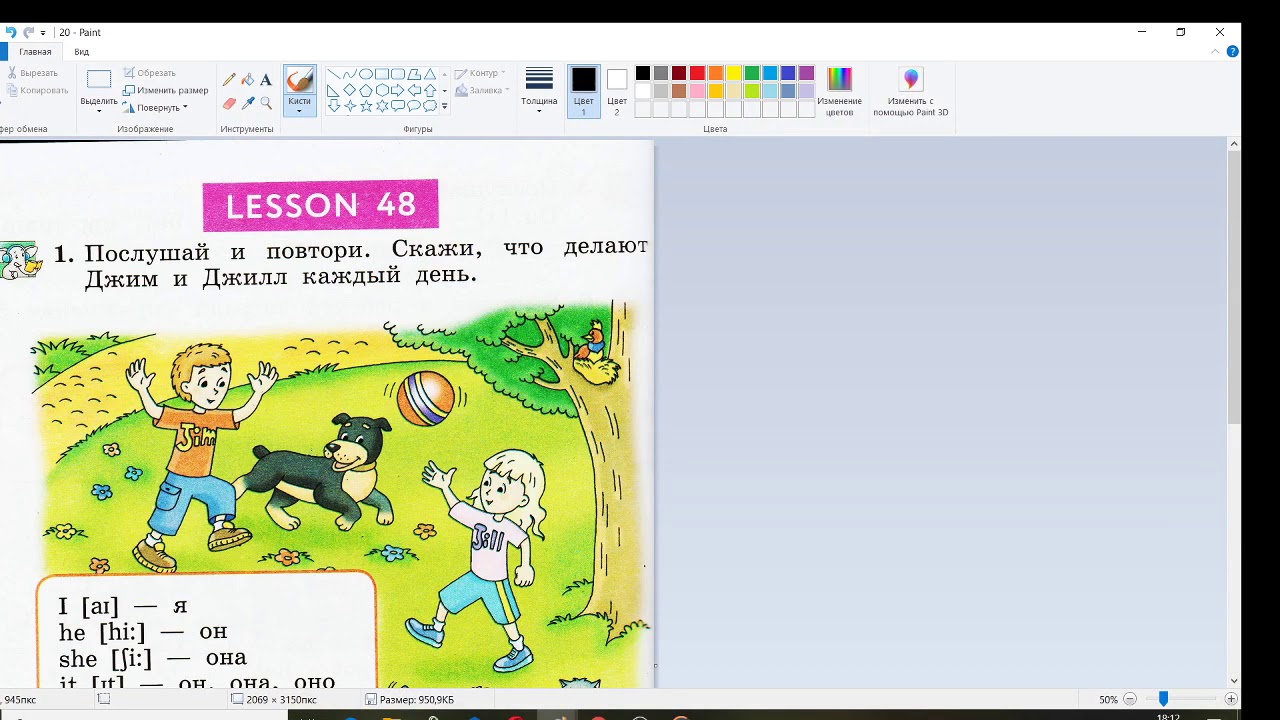Click the Copy (Копировать) icon

tap(12, 90)
